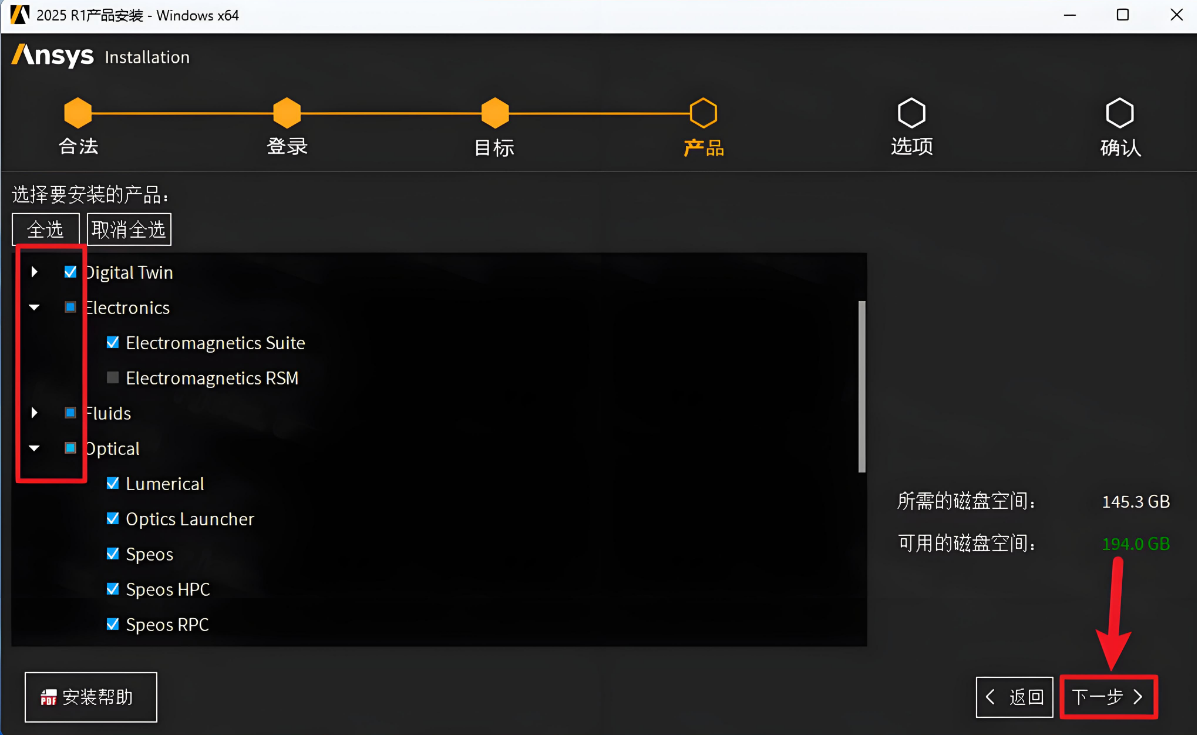Expand the Fluids tree node
Screen dimensions: 1197x735
tap(34, 413)
